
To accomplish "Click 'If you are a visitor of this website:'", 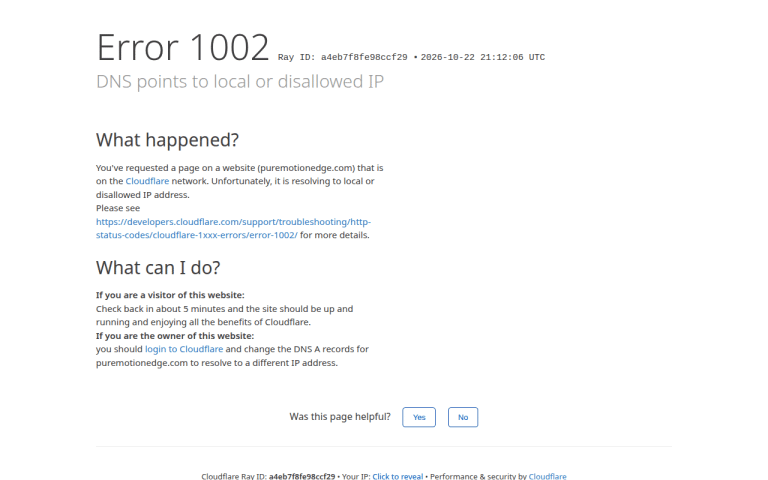I will [170, 295].
